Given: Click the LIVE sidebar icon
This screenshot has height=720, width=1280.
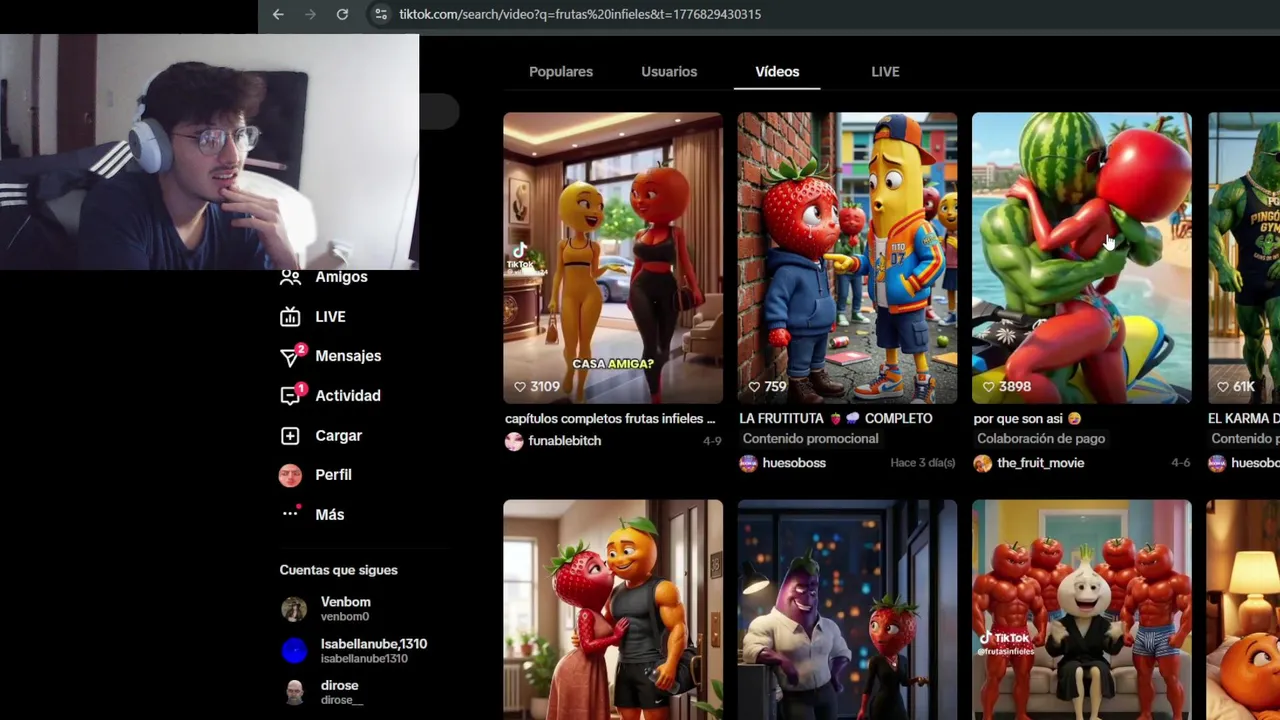Looking at the screenshot, I should pyautogui.click(x=290, y=317).
